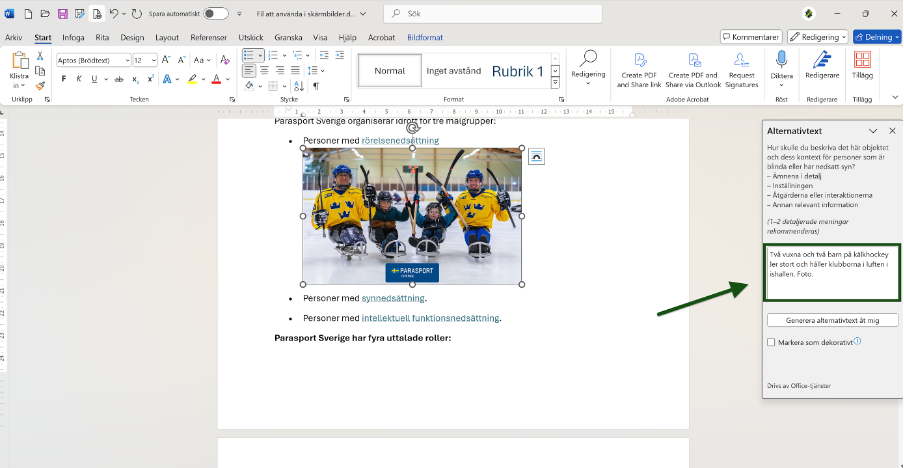This screenshot has height=468, width=904.
Task: Increase the paragraph indent
Action: pos(340,55)
